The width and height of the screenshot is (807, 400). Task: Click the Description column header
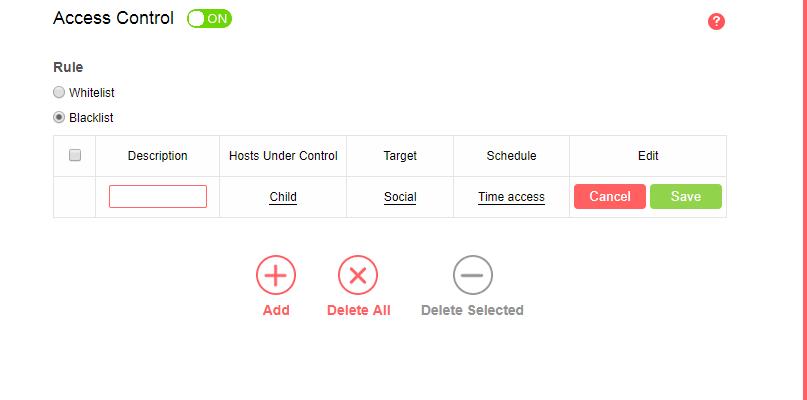tap(158, 156)
